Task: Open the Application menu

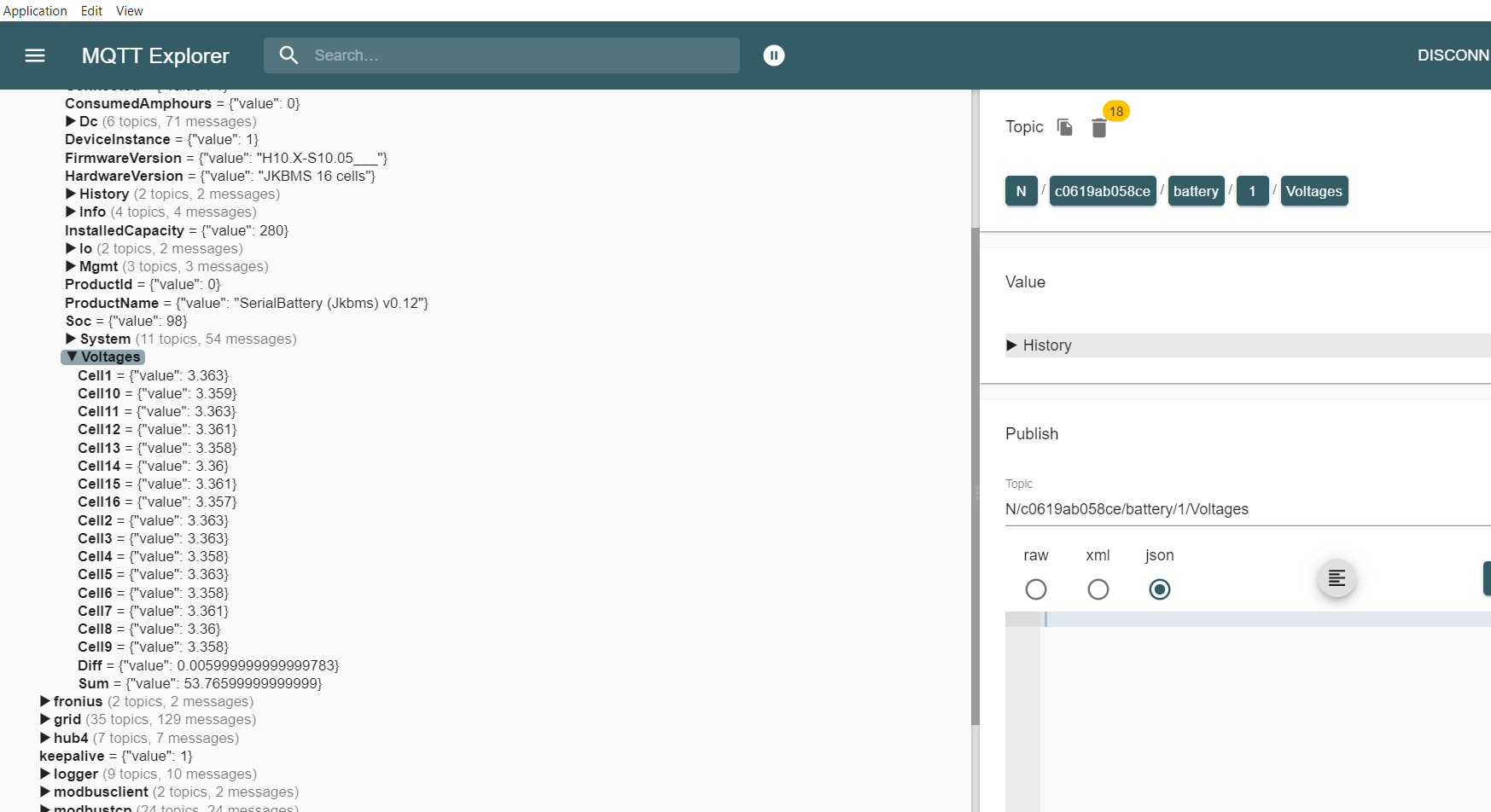Action: (x=35, y=10)
